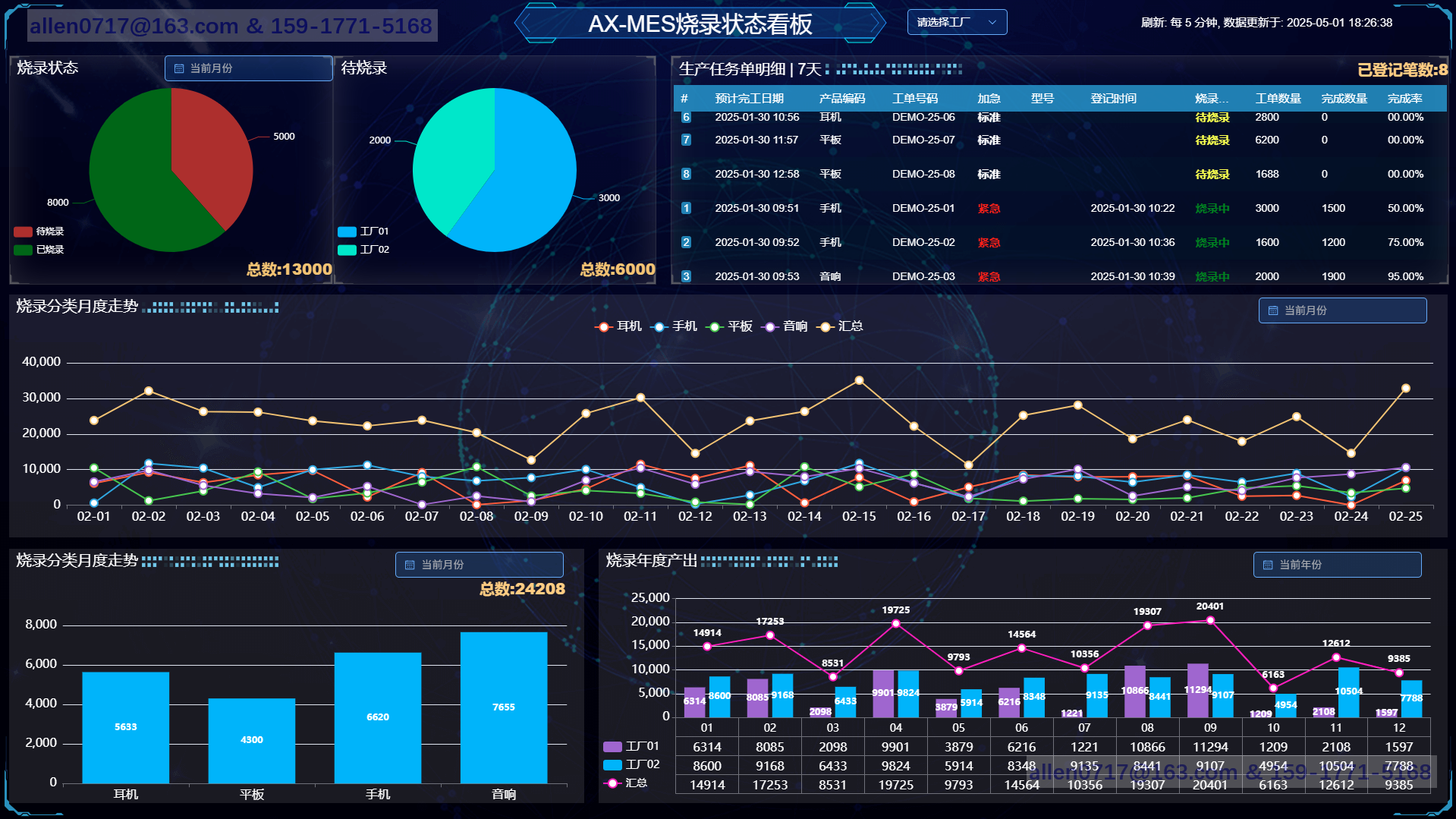Toggle 手机 series in trend line legend
The width and height of the screenshot is (1456, 819).
tap(674, 326)
